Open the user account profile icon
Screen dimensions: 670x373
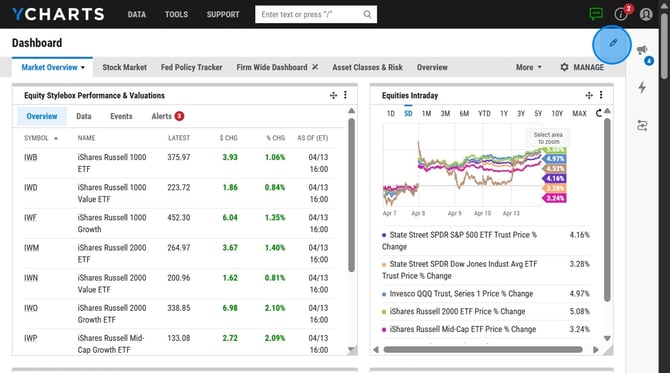pyautogui.click(x=646, y=14)
